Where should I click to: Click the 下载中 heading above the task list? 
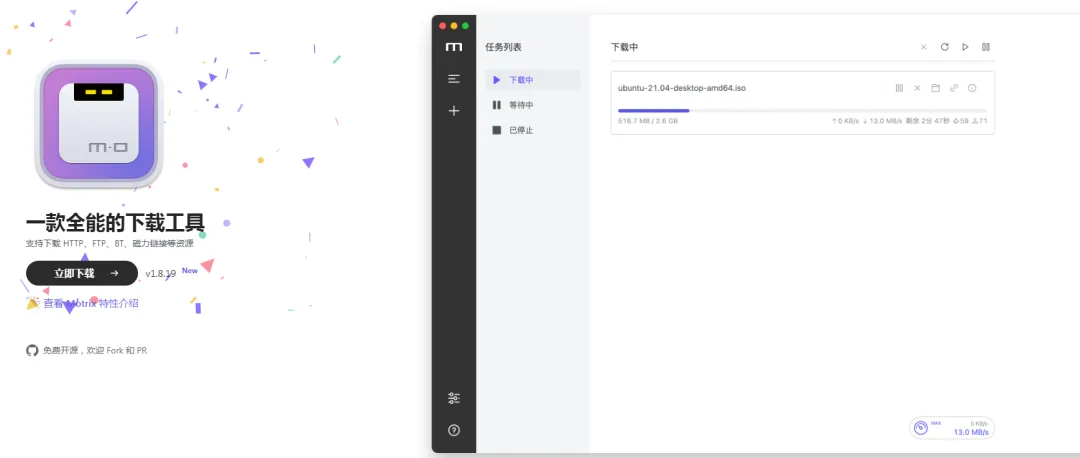point(624,47)
